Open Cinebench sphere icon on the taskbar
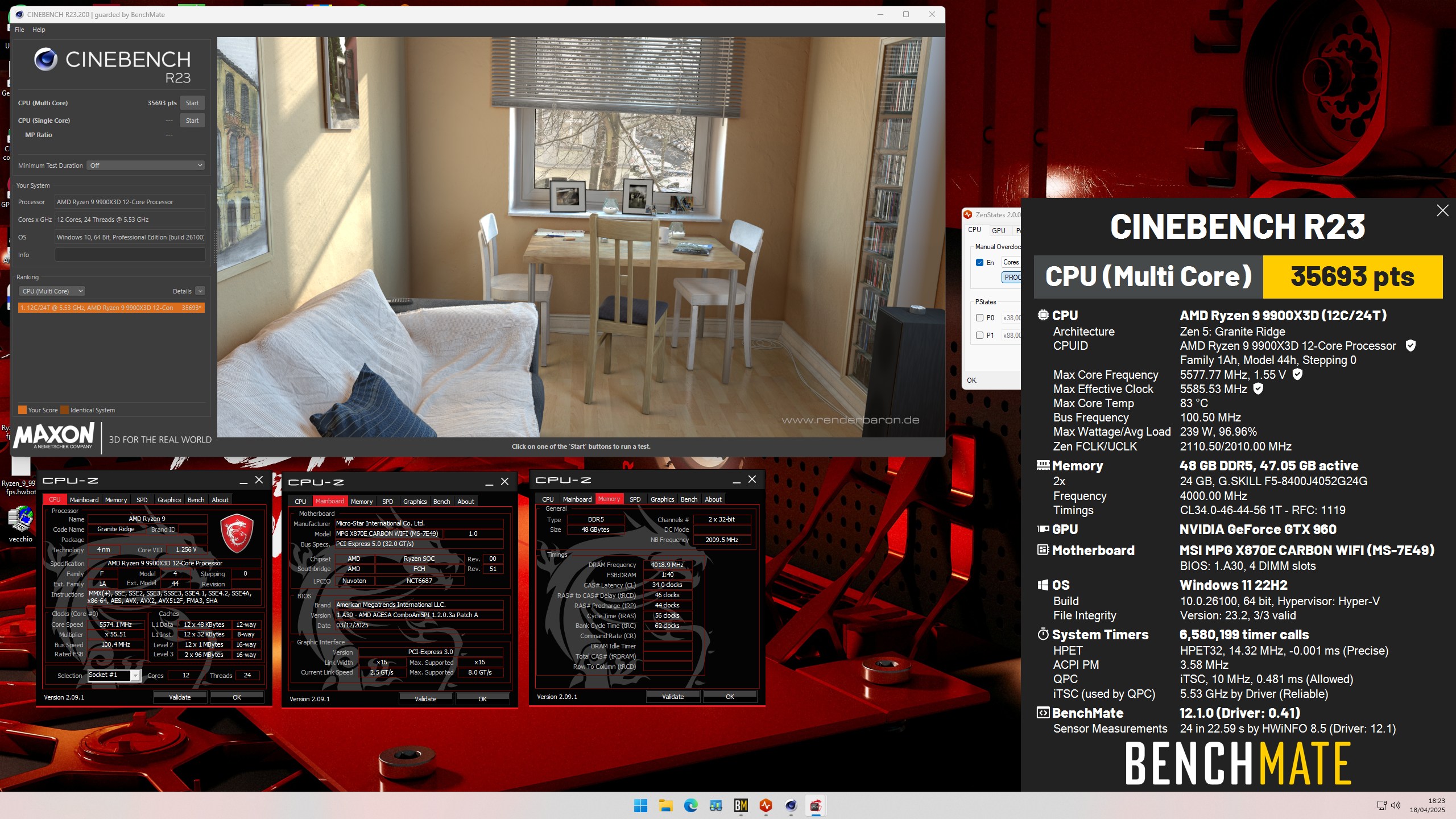1456x819 pixels. 791,805
